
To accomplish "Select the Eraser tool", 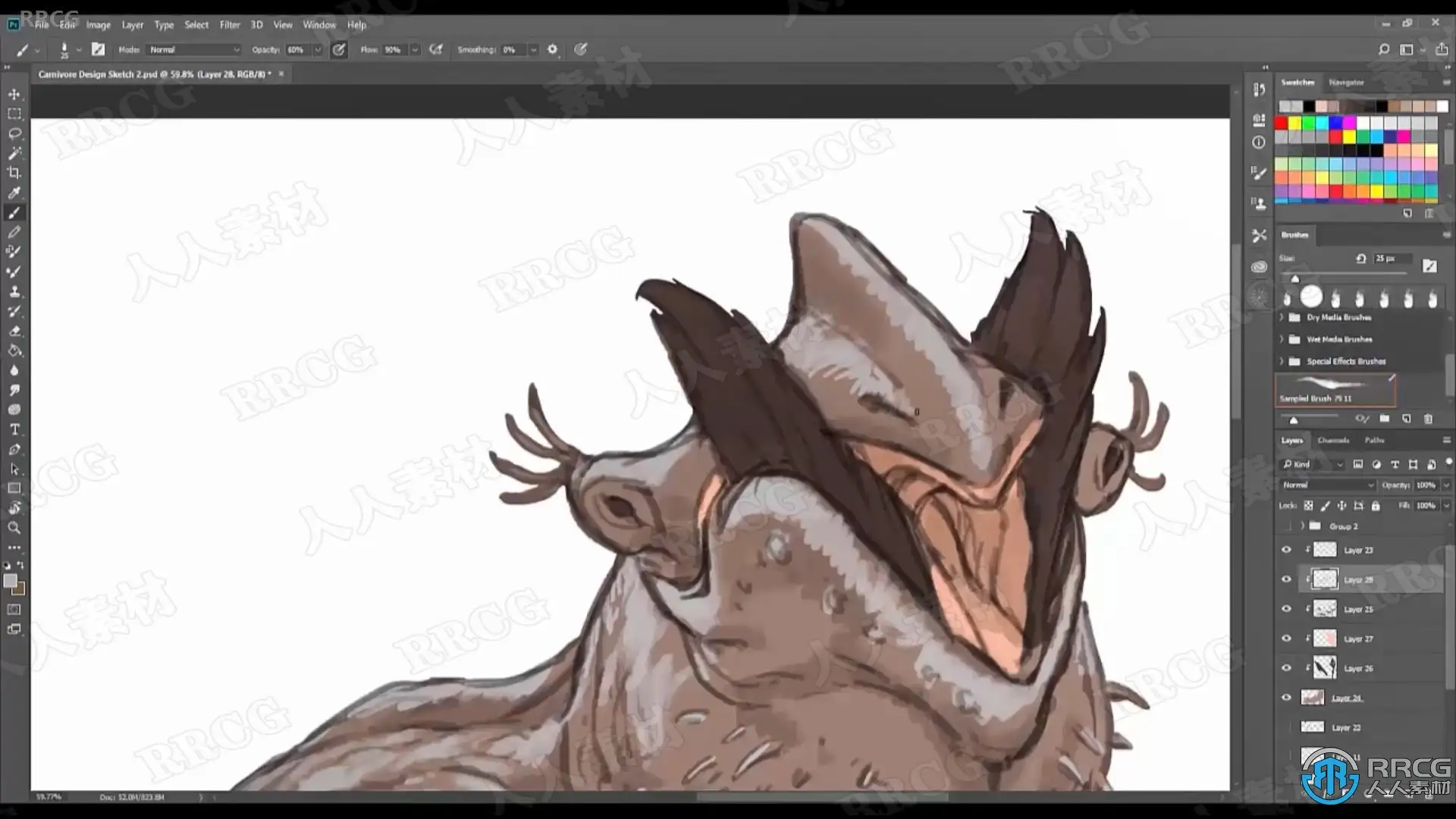I will click(x=14, y=331).
